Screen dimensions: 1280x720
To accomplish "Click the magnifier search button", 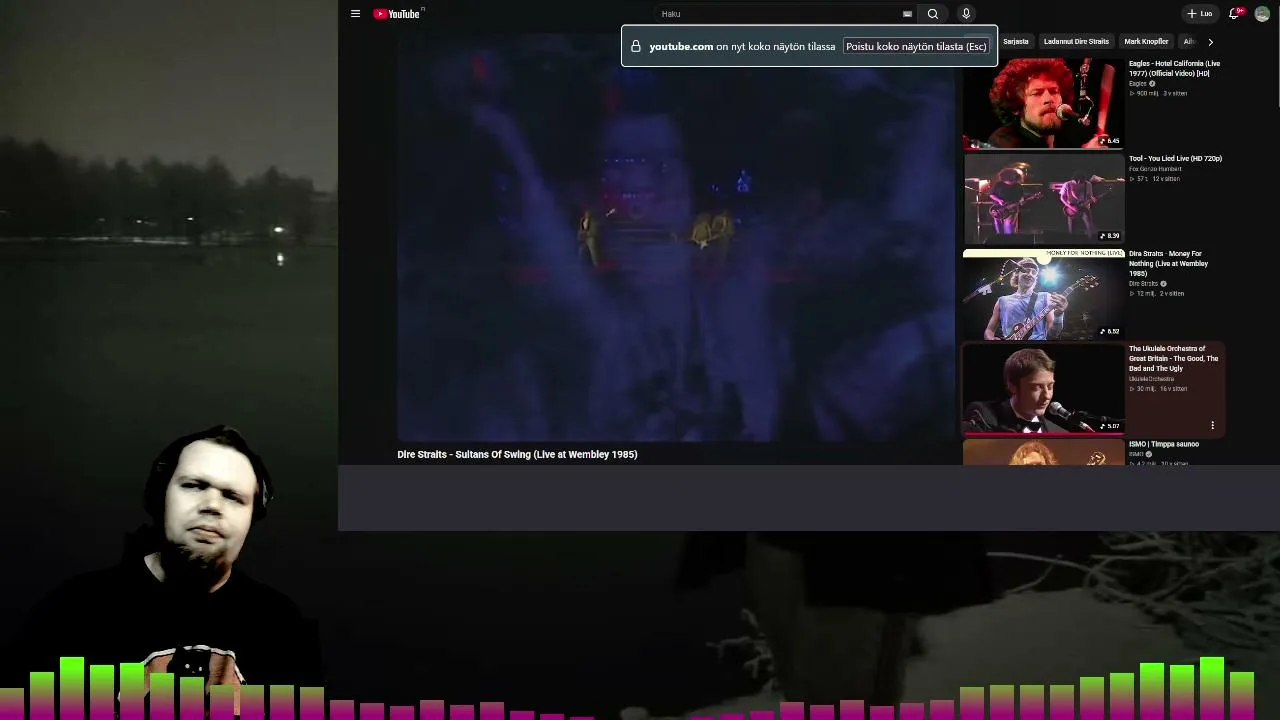I will click(933, 14).
